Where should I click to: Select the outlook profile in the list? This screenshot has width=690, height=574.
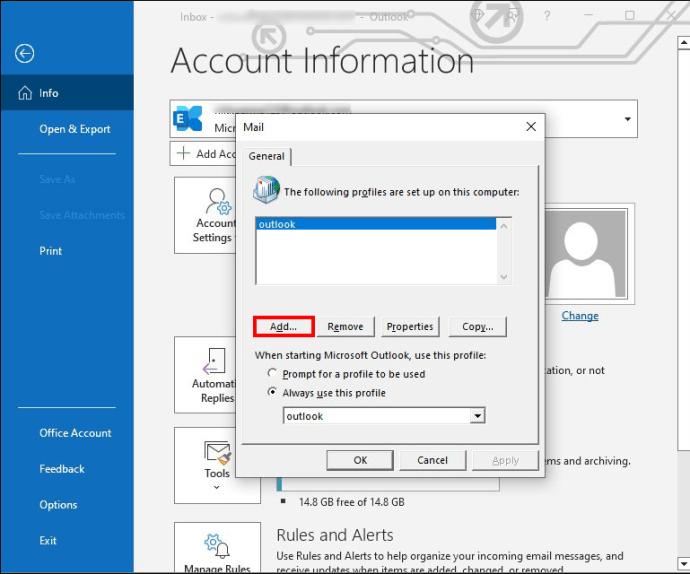[x=376, y=224]
